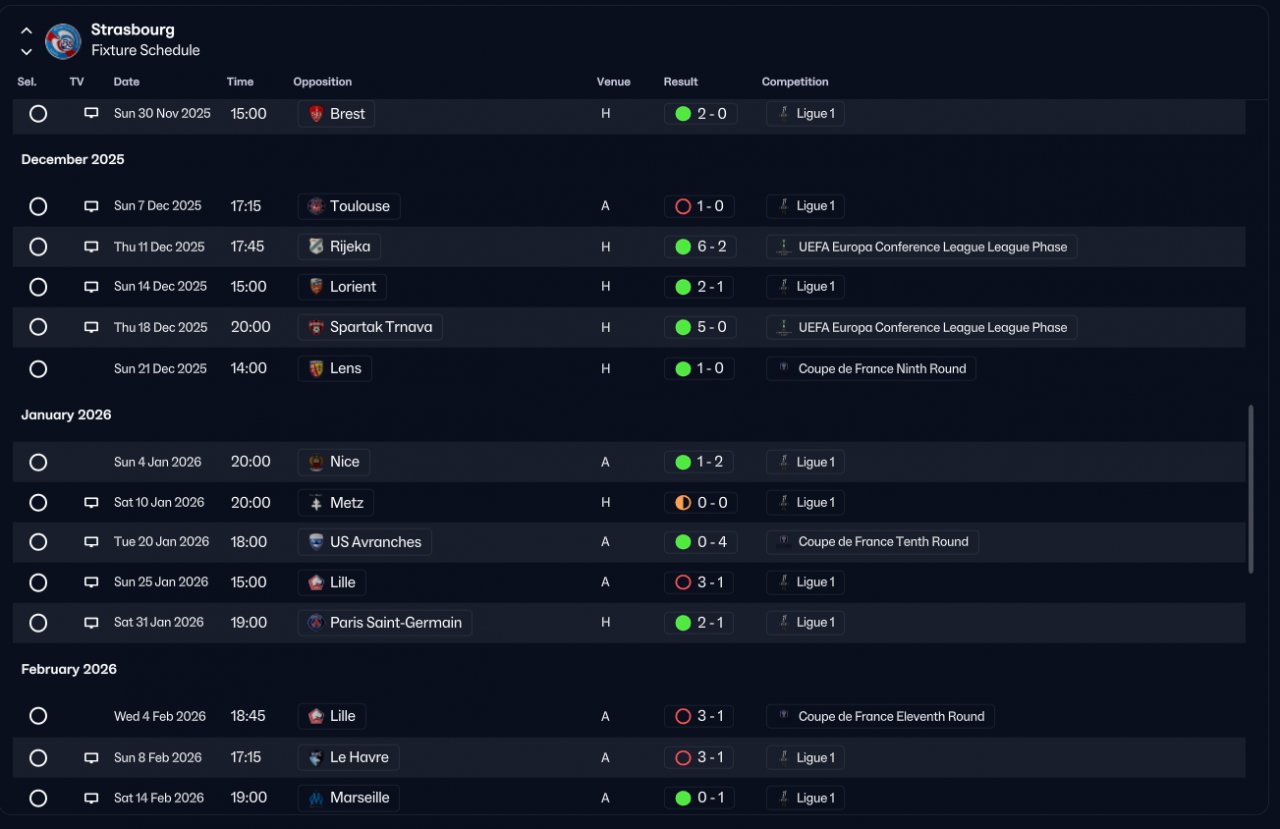Click TV icon for Toulouse fixture

(91, 206)
